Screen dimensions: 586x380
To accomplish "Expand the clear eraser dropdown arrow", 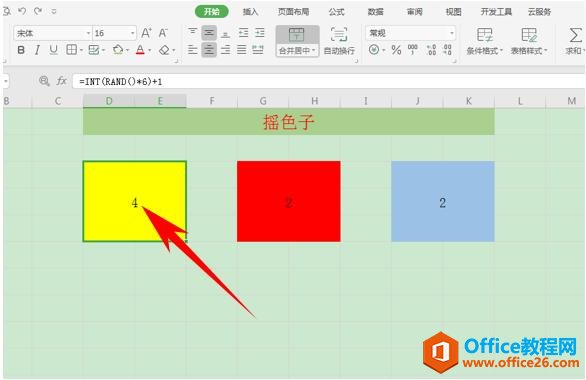I will (174, 50).
